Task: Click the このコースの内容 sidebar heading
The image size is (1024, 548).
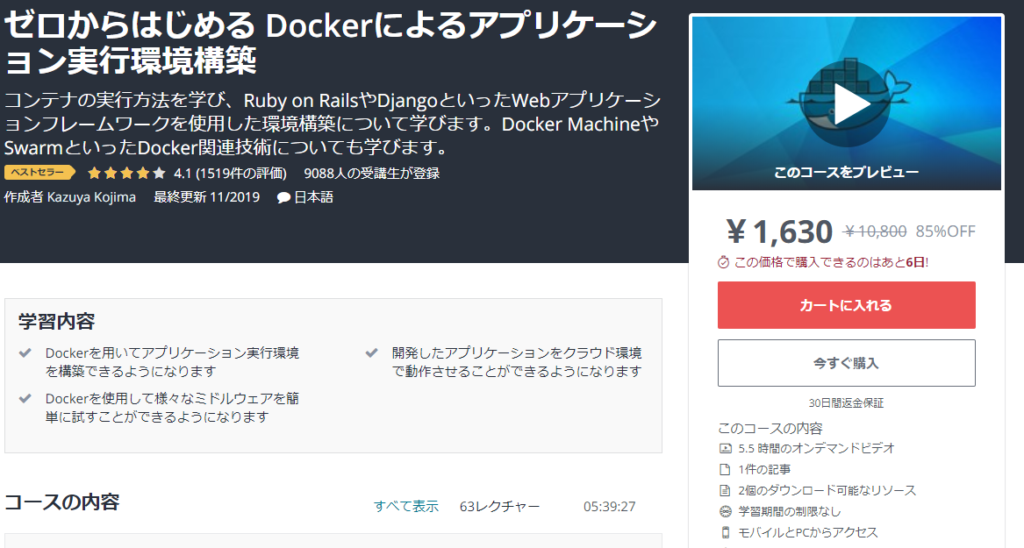Action: 770,428
